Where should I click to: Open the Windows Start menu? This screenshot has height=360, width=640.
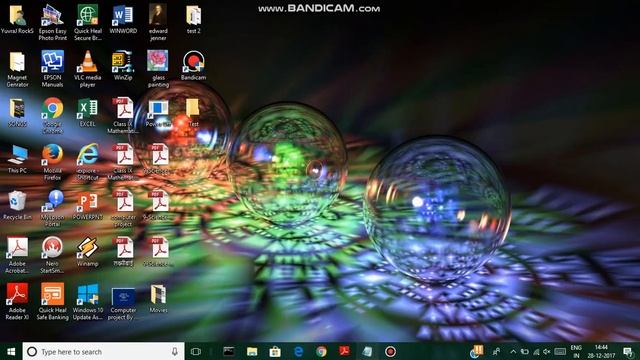(x=11, y=351)
